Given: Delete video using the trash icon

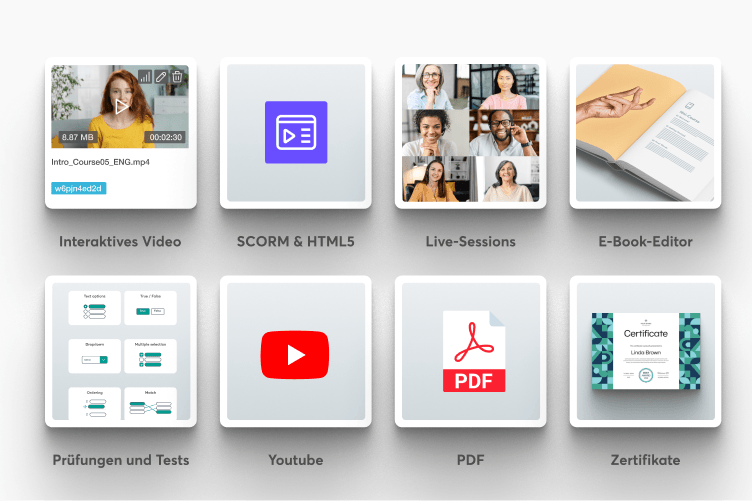Looking at the screenshot, I should (x=177, y=77).
